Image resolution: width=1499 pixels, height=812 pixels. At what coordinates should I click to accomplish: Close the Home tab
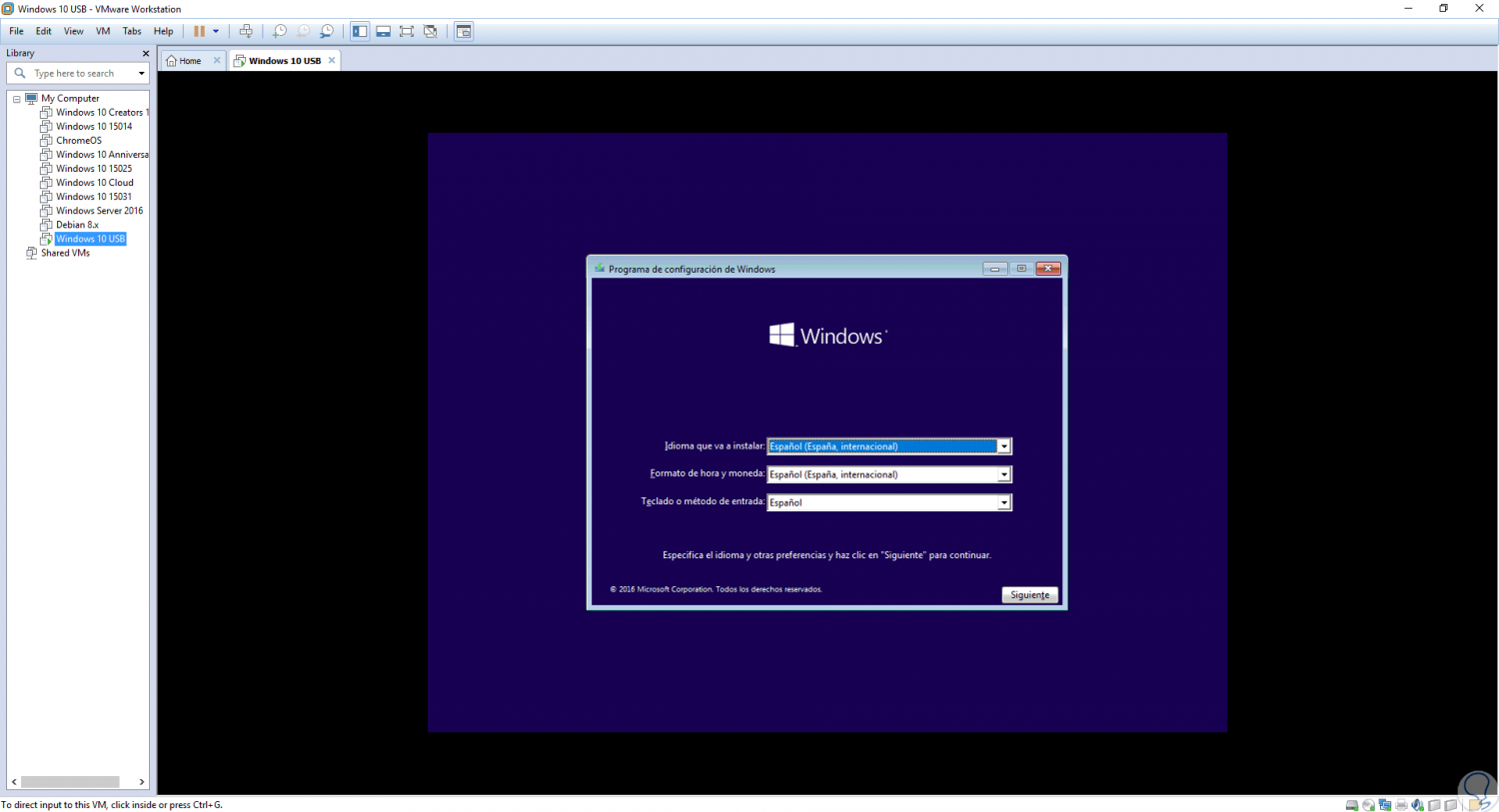[x=217, y=60]
